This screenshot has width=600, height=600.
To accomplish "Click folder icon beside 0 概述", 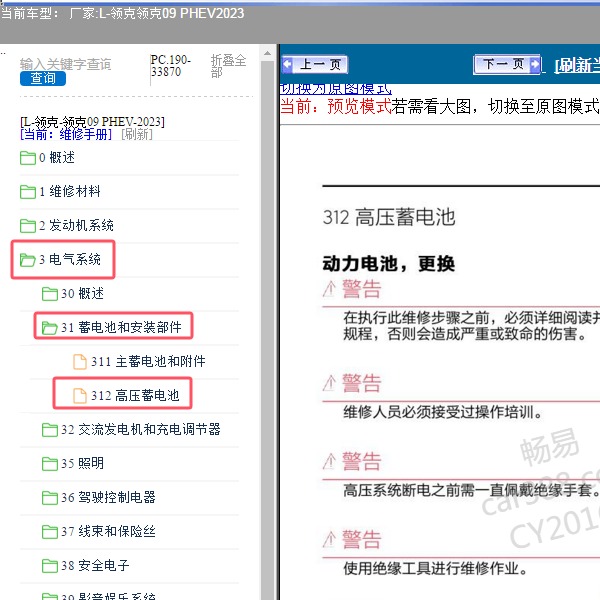I will coord(28,158).
